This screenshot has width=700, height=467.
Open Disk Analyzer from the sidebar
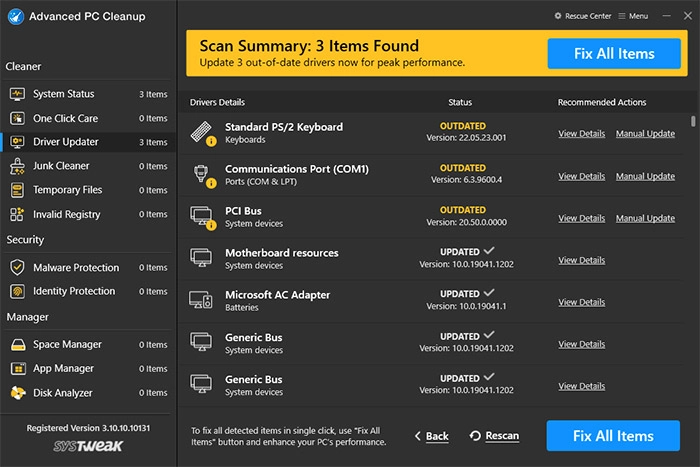pos(88,393)
